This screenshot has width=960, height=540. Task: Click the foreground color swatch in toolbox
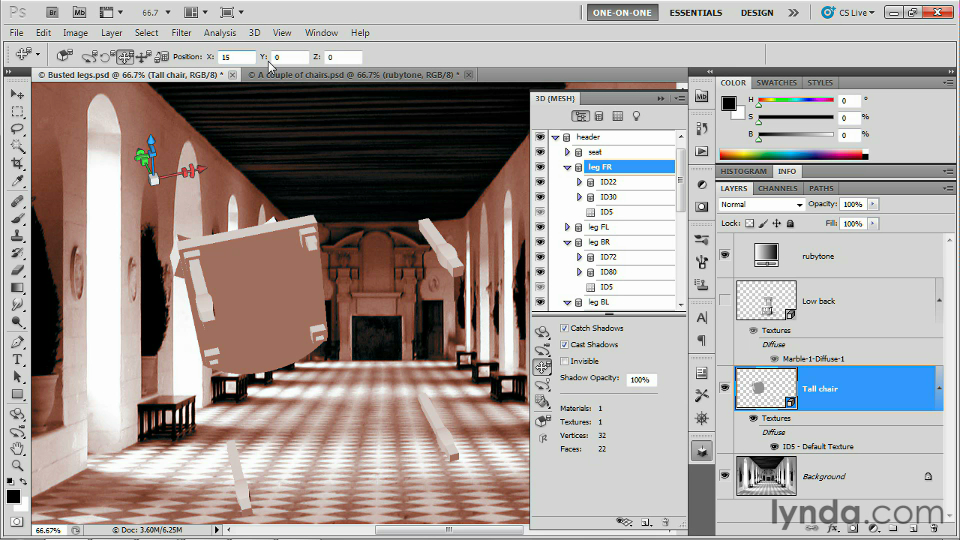[13, 497]
